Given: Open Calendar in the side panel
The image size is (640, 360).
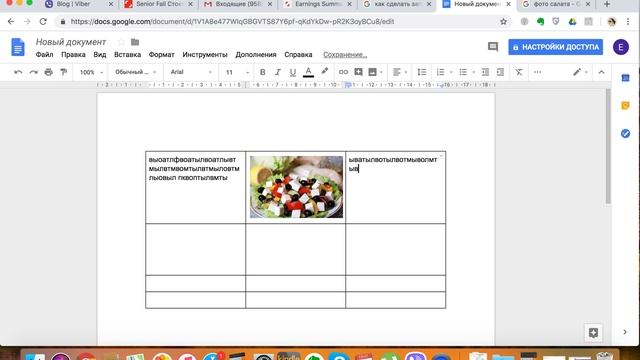Looking at the screenshot, I should [x=625, y=78].
